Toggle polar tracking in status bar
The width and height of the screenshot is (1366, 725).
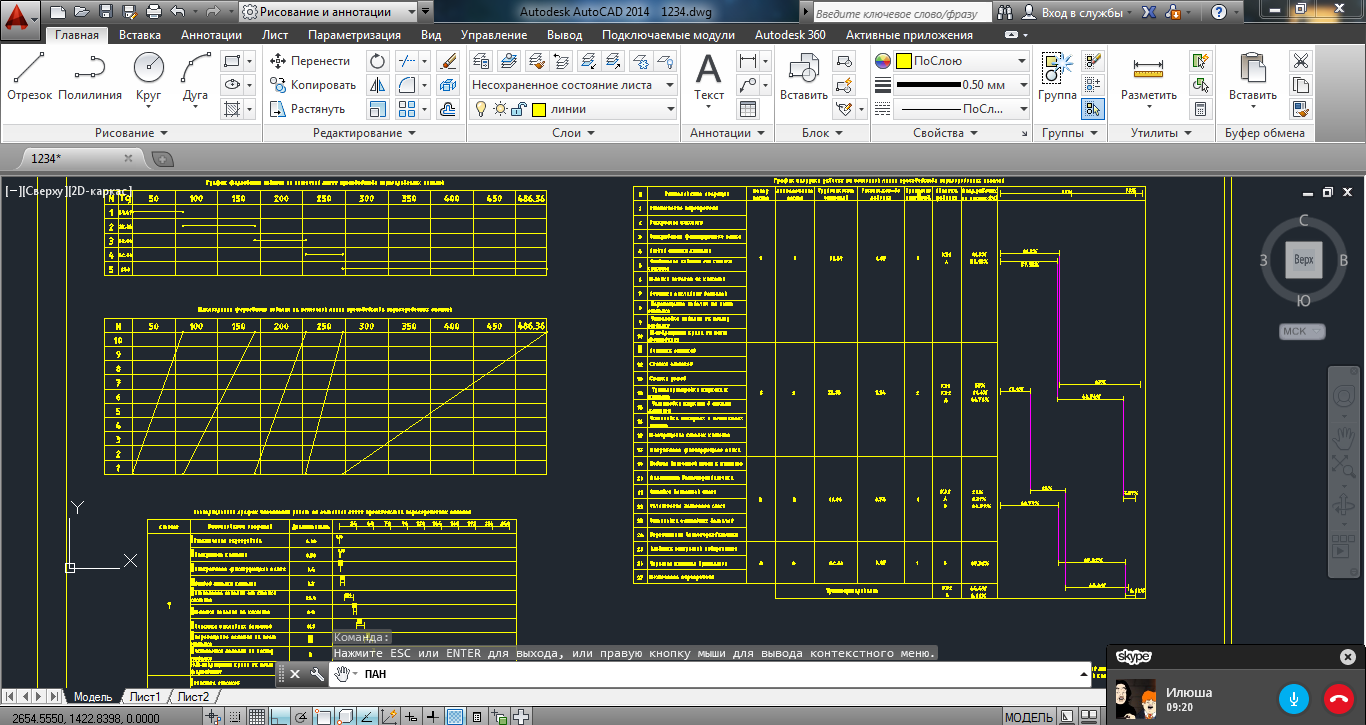[300, 717]
